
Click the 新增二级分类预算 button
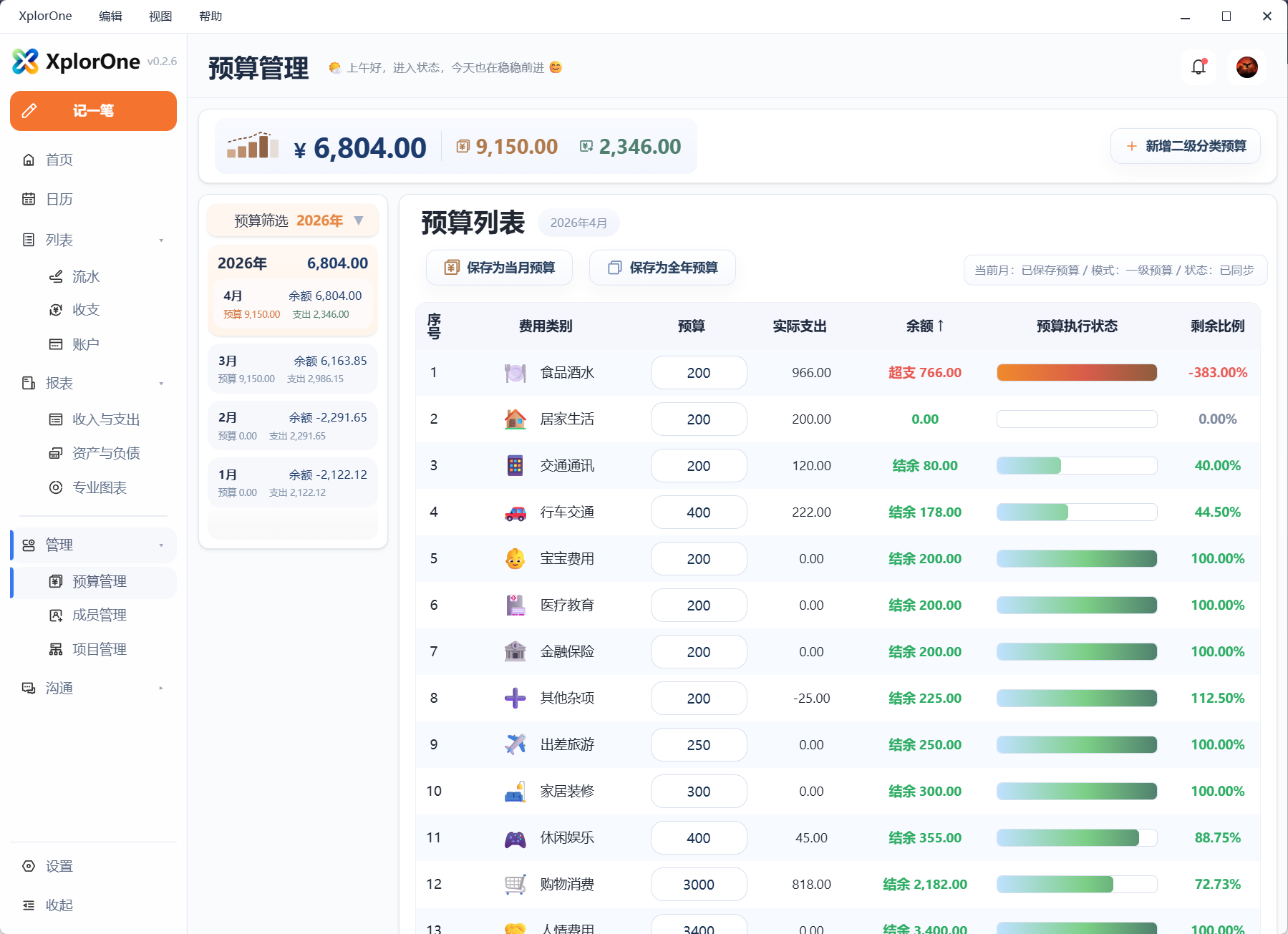point(1185,145)
